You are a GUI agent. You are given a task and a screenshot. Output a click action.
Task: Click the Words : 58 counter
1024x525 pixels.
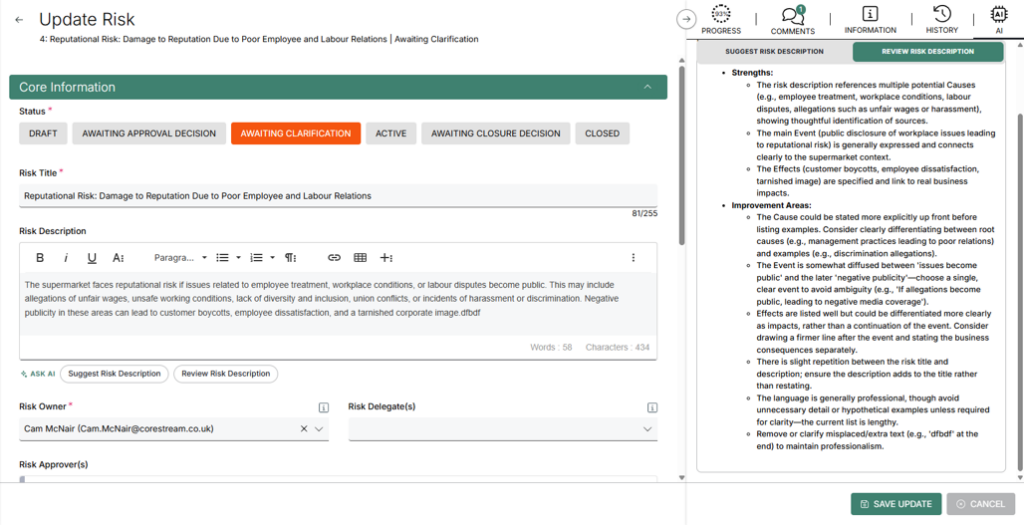[x=551, y=347]
